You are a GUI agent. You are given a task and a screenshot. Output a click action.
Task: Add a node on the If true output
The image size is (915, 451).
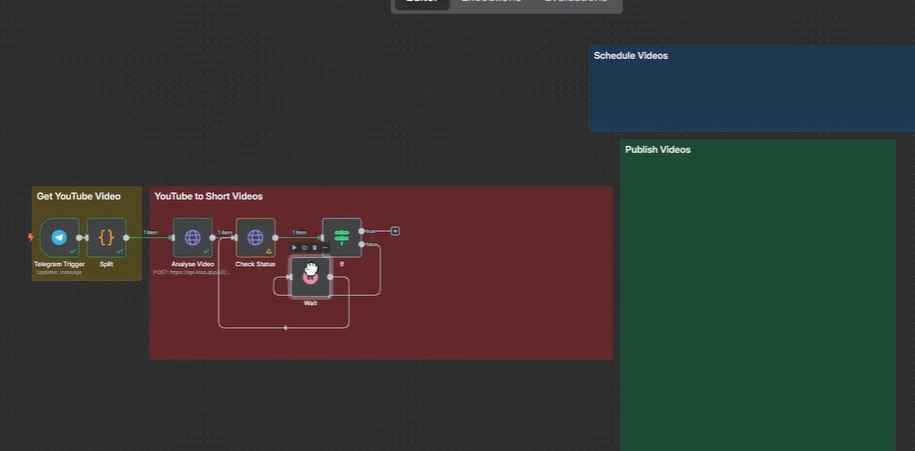tap(395, 231)
